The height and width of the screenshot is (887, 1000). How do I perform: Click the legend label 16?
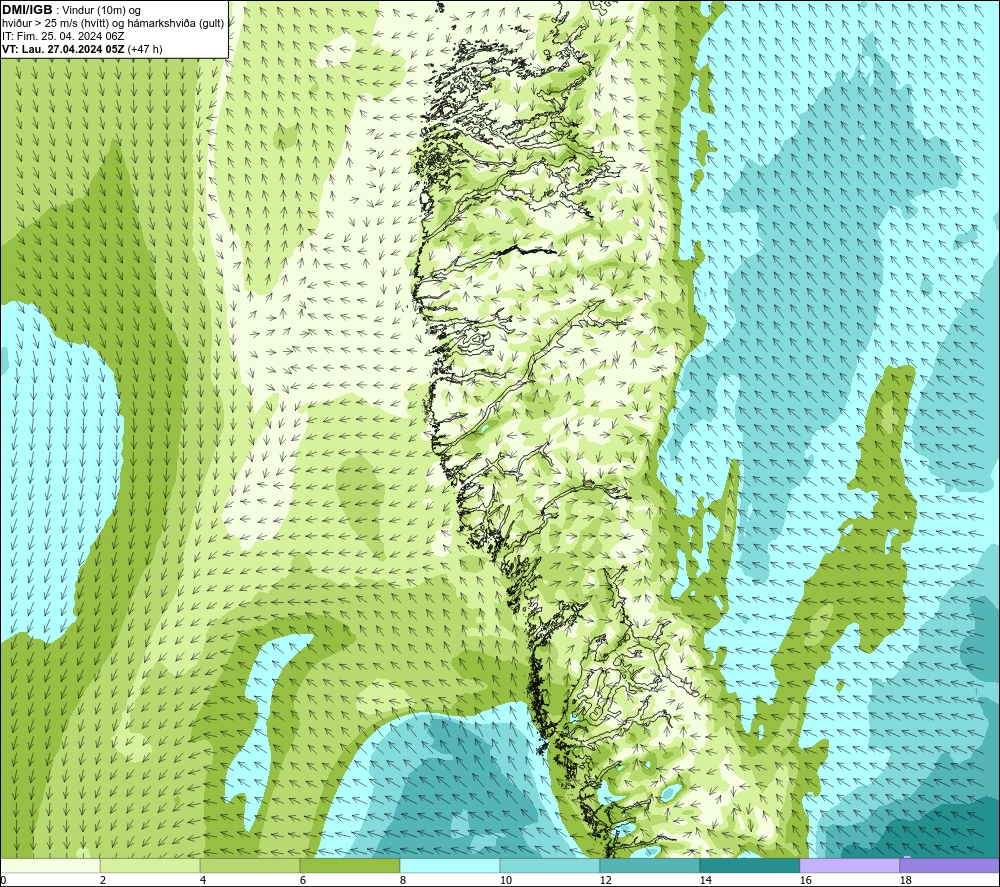click(805, 881)
